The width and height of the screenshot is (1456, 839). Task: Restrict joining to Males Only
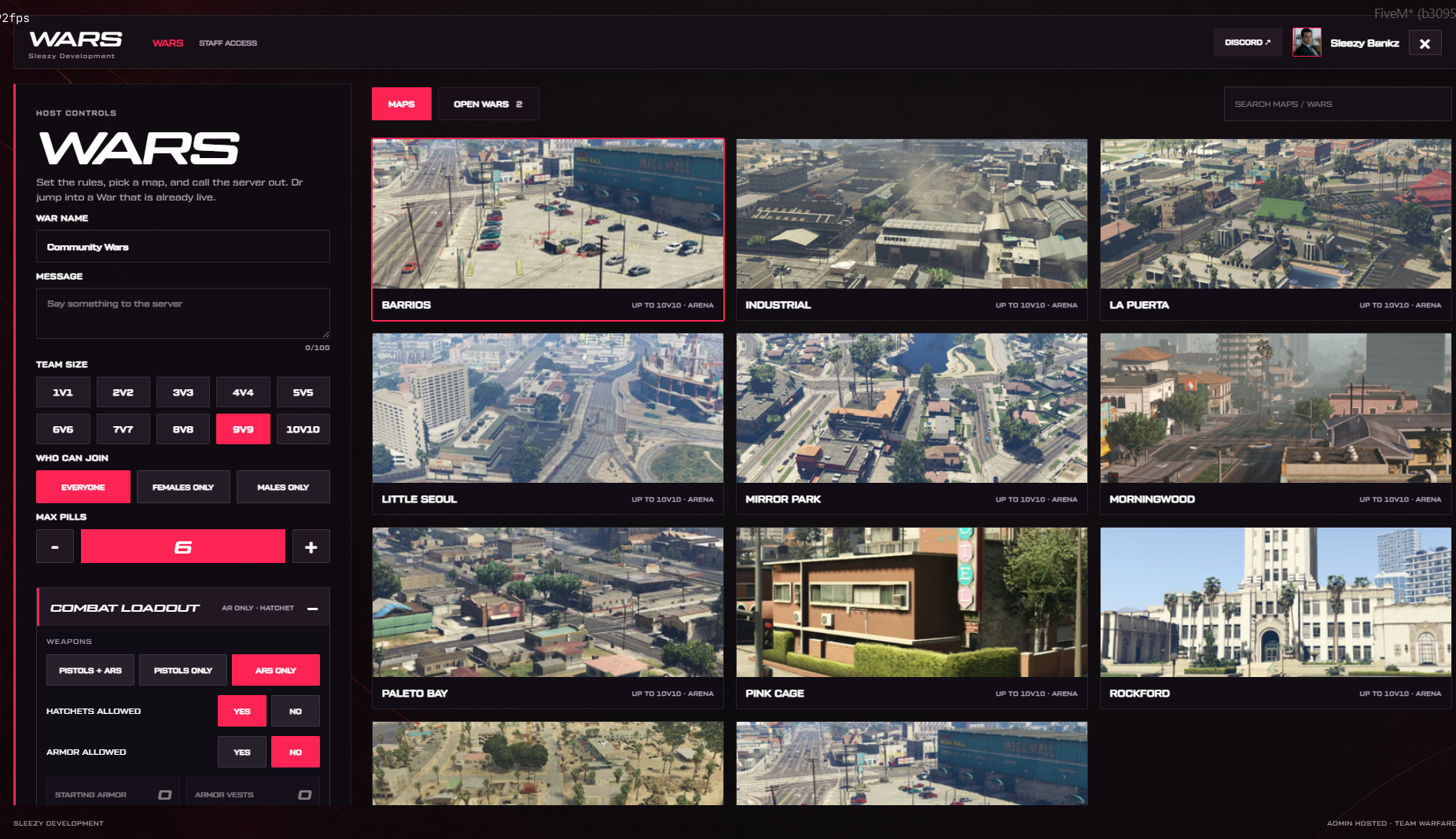tap(283, 487)
